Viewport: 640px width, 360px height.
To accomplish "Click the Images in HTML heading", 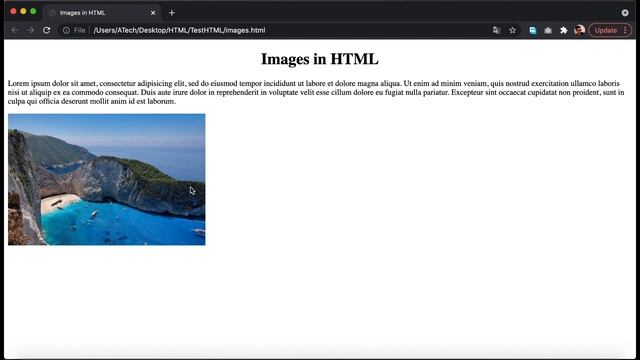I will [320, 59].
